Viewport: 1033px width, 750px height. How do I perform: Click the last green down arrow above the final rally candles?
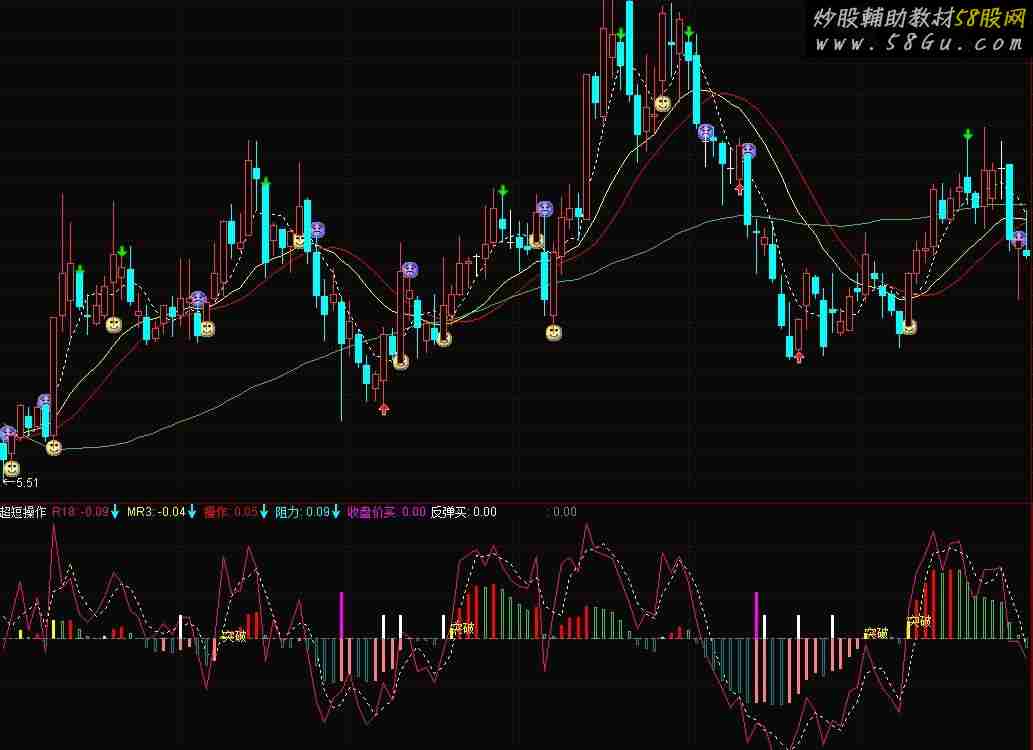pos(968,134)
